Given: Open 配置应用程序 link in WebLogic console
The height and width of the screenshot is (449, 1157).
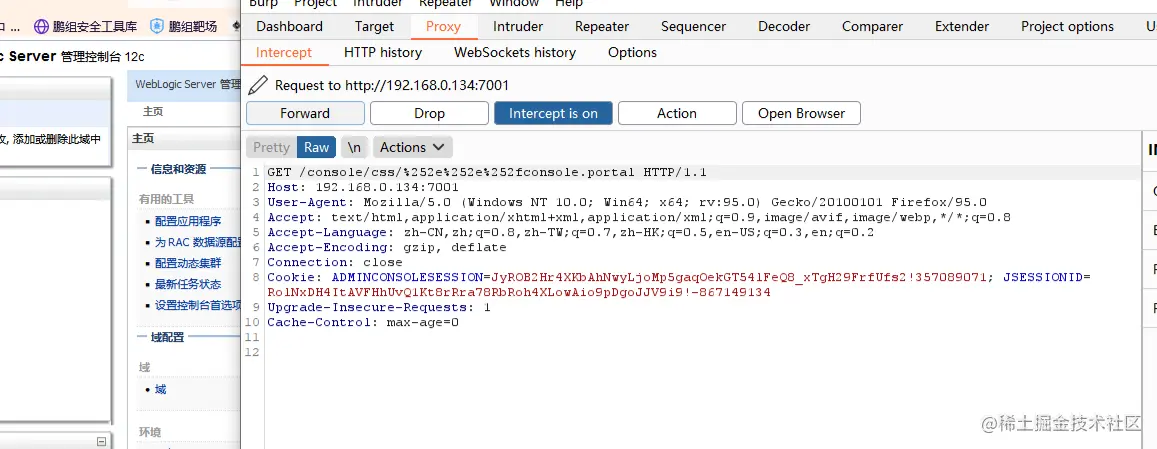Looking at the screenshot, I should (188, 222).
